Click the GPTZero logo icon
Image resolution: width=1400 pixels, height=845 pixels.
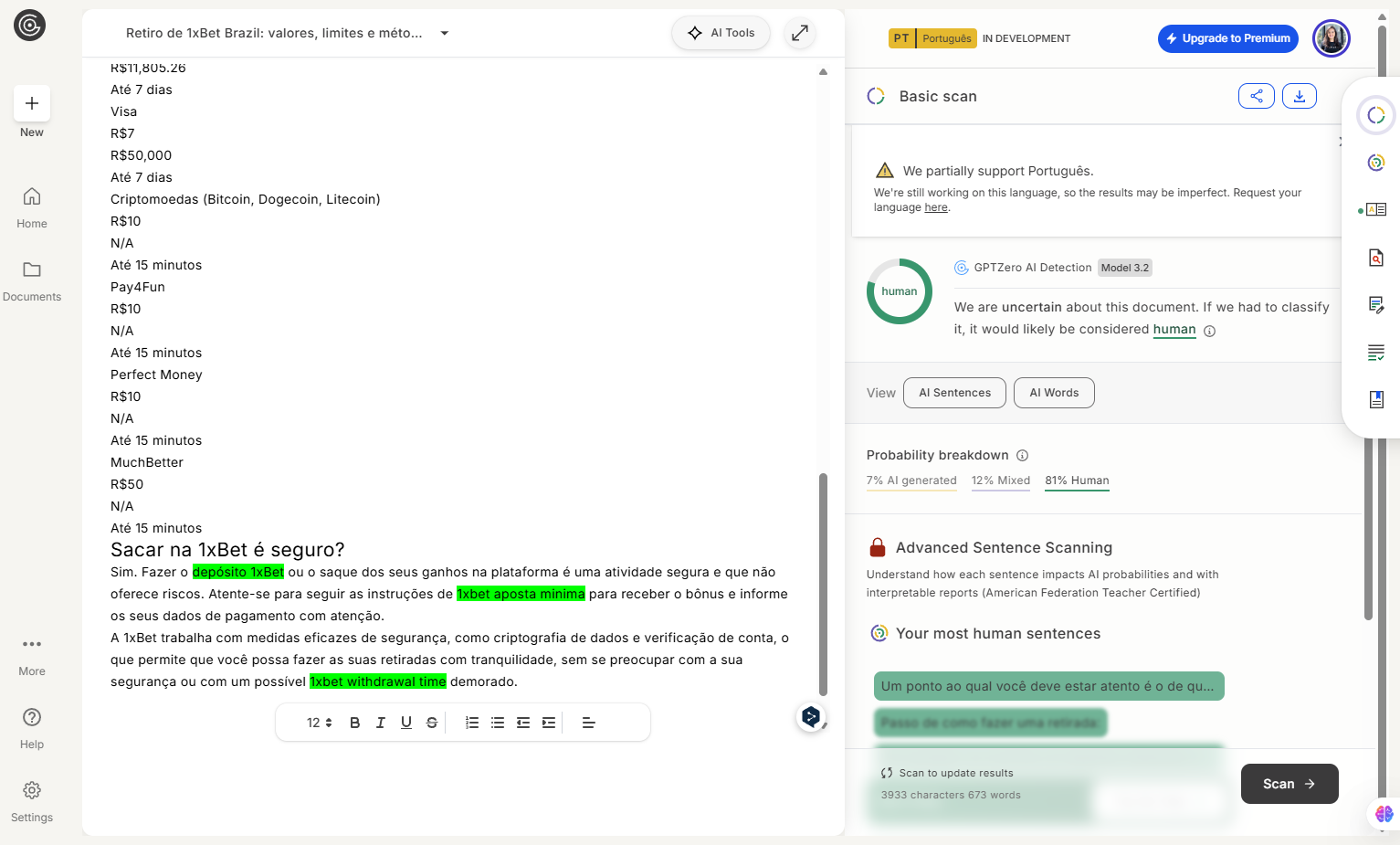click(29, 26)
